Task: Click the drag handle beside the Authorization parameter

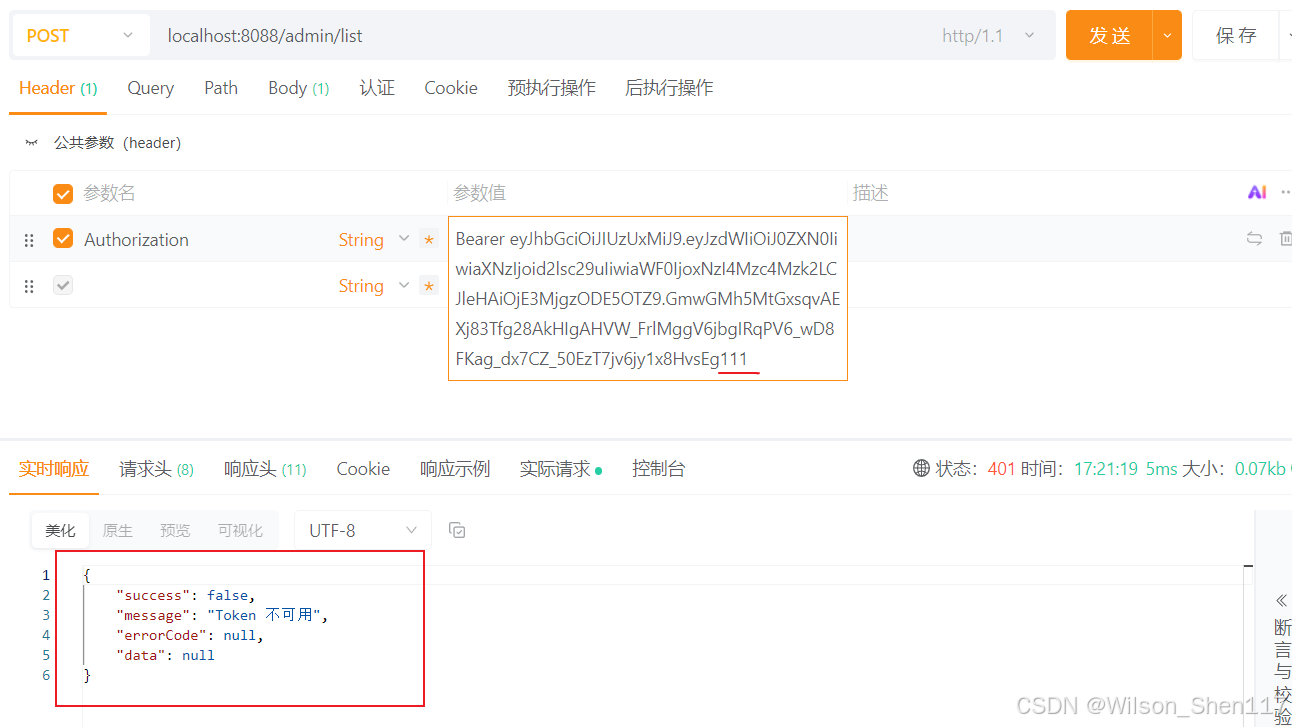Action: tap(29, 239)
